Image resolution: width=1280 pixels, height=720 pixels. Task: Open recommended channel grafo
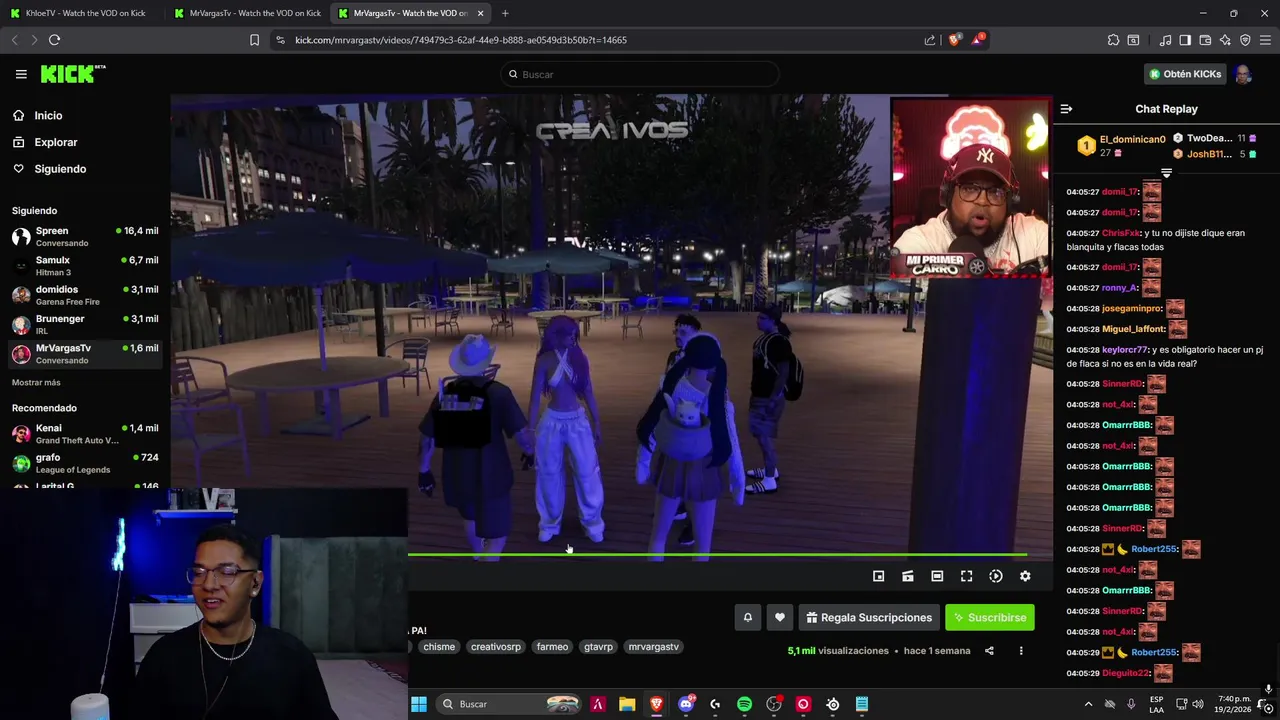[x=85, y=463]
